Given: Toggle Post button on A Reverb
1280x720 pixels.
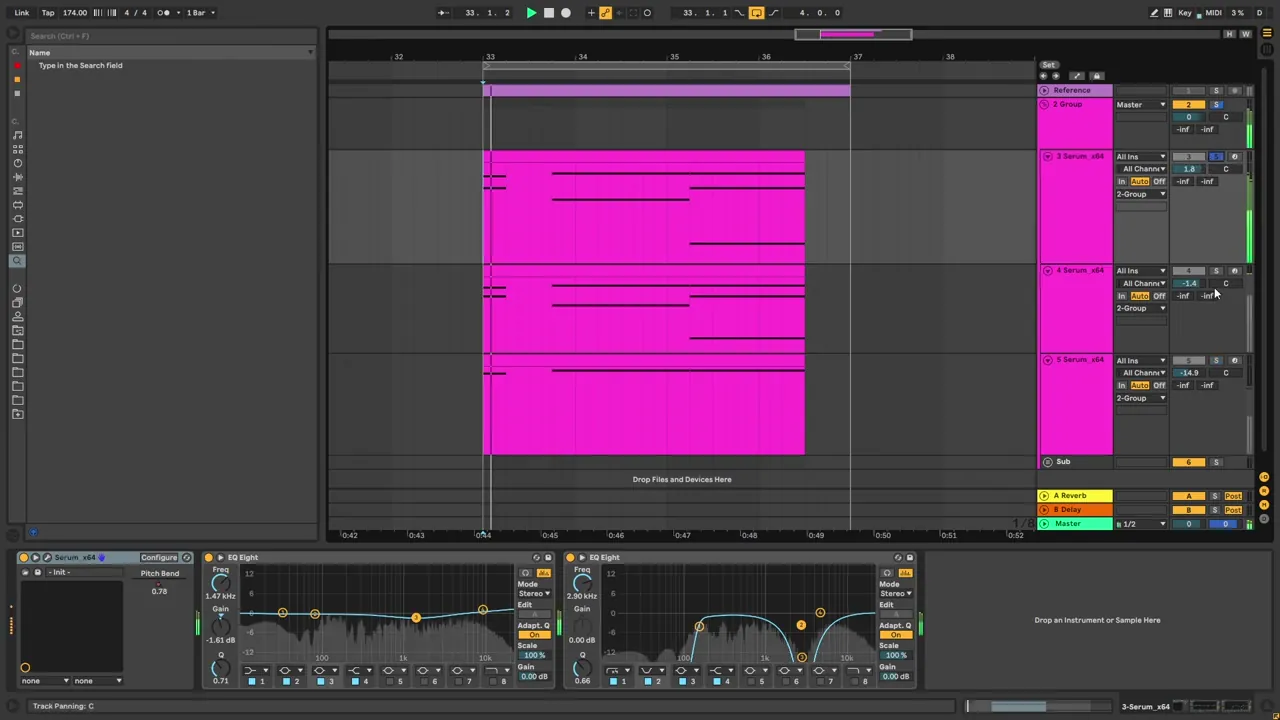Looking at the screenshot, I should [1233, 496].
